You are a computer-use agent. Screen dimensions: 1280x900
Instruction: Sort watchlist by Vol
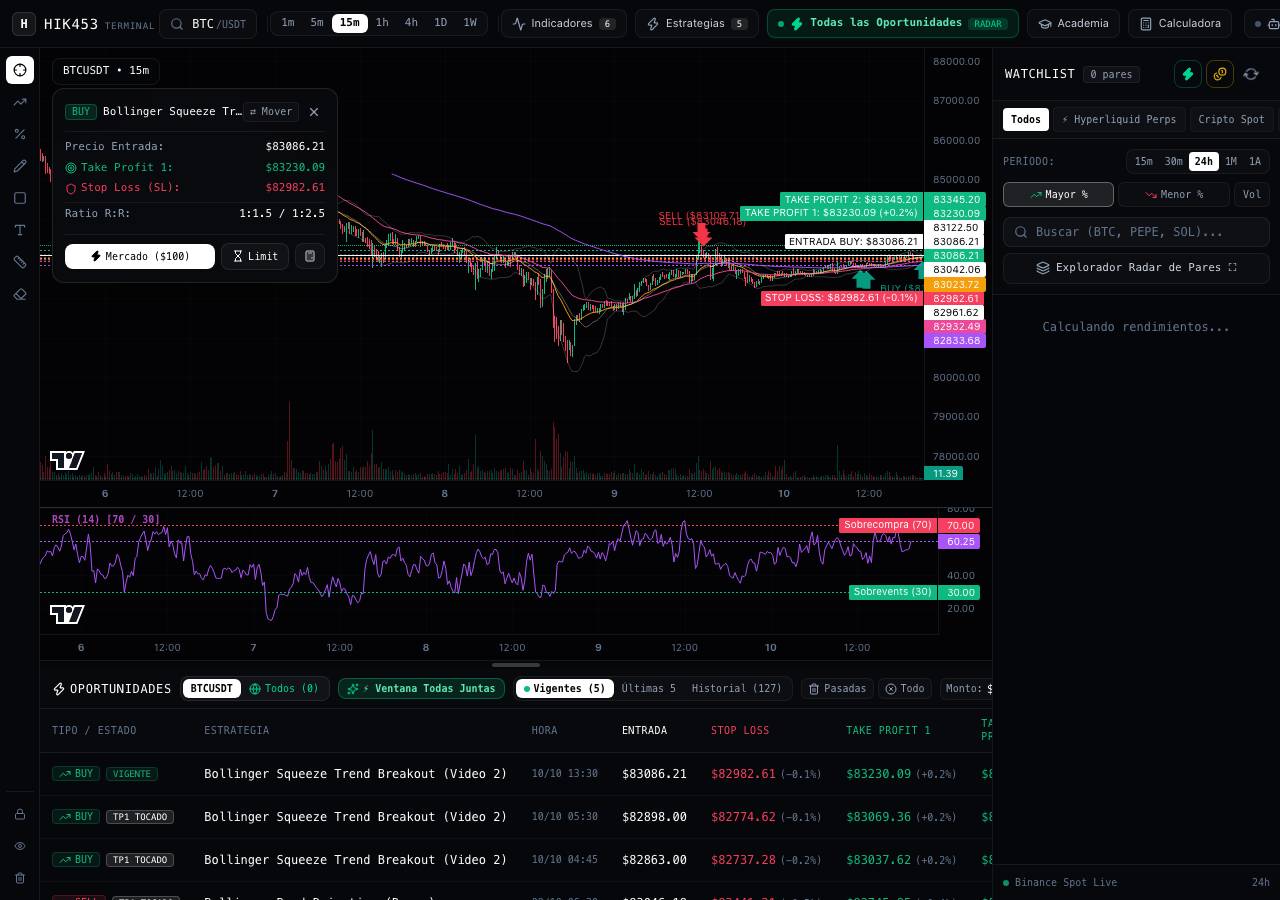(x=1252, y=194)
